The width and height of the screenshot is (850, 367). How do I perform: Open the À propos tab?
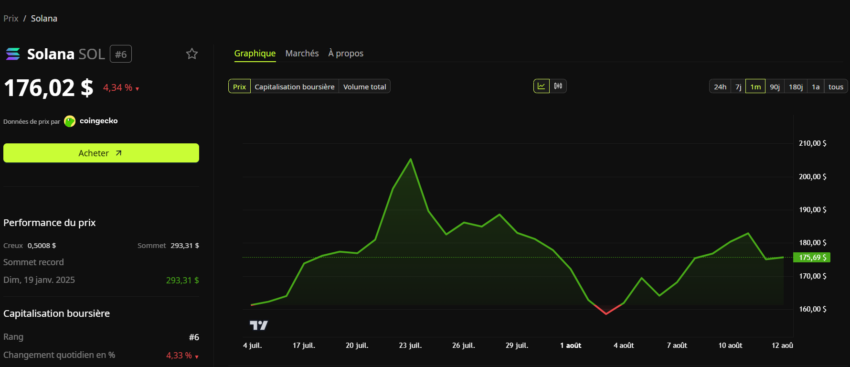[x=346, y=54]
